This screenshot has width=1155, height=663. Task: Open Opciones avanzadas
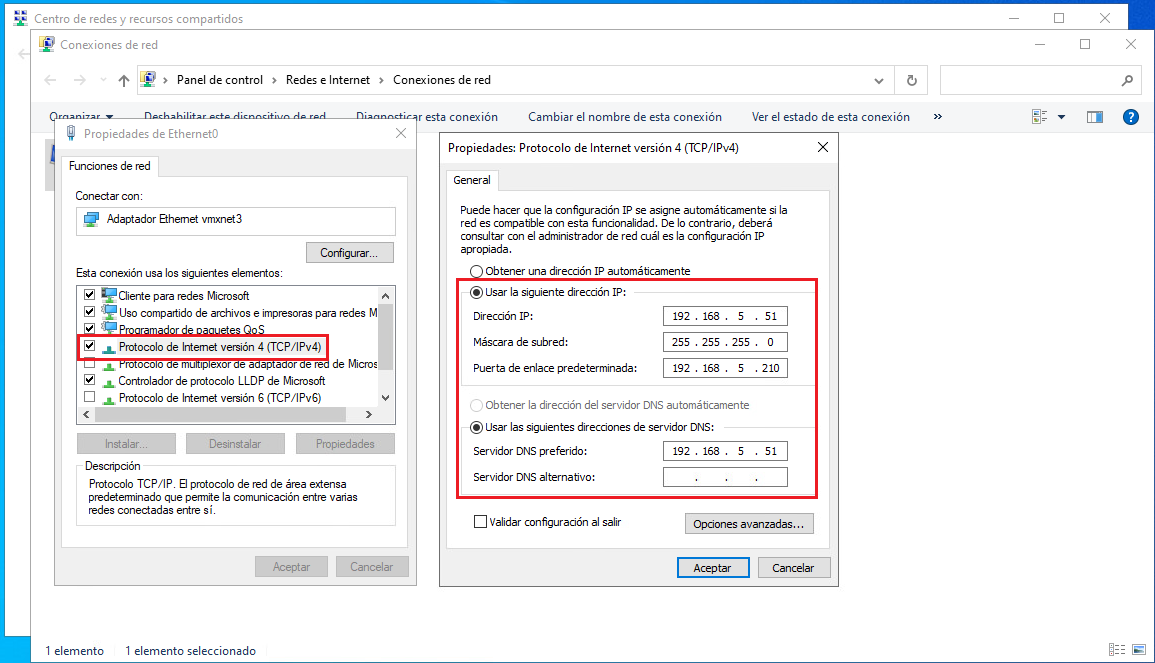749,523
